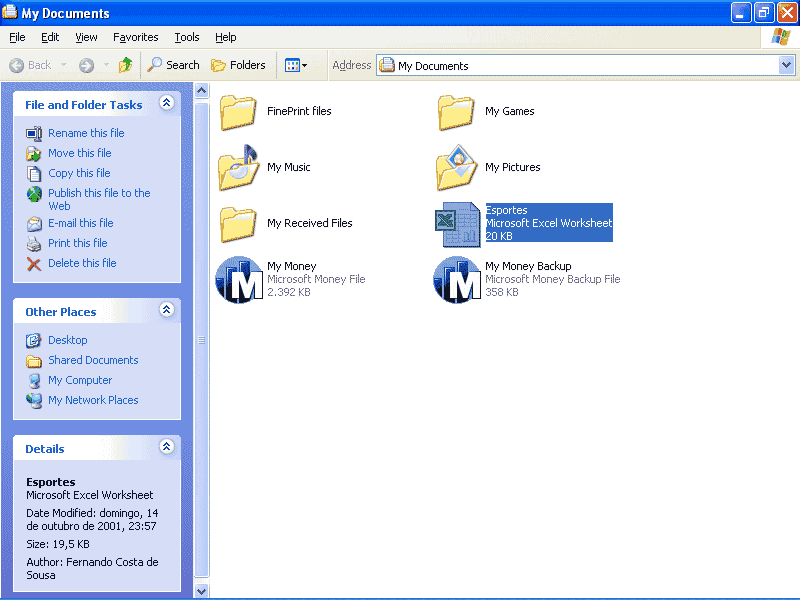
Task: Click the Search toolbar button
Action: click(174, 65)
